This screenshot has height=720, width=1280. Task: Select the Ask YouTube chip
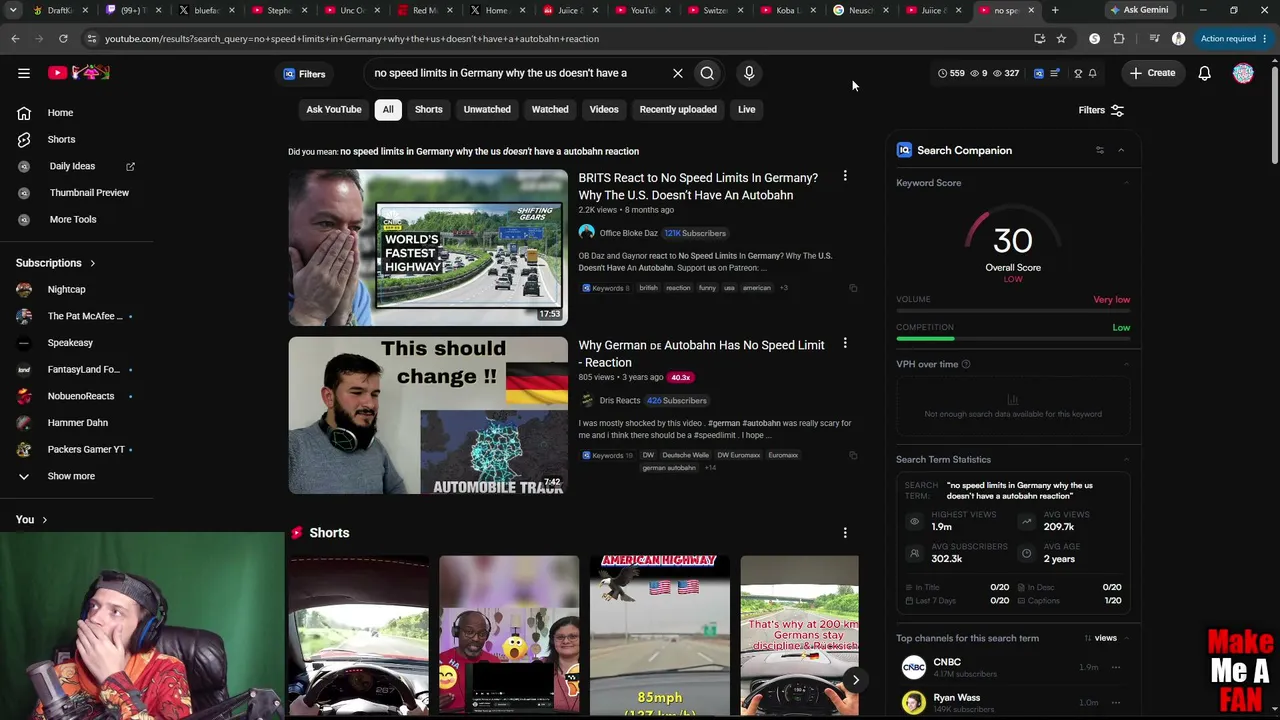tap(334, 109)
